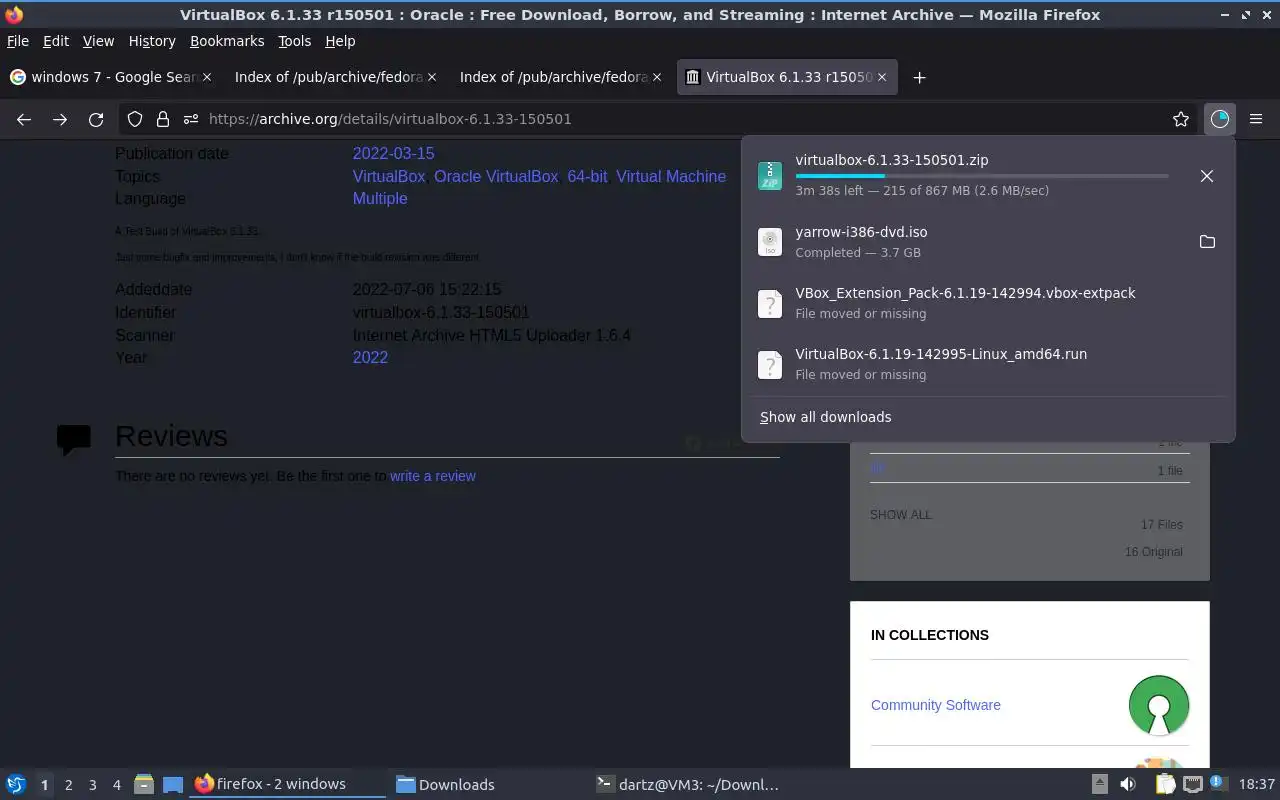Go back to the previous page

24,119
